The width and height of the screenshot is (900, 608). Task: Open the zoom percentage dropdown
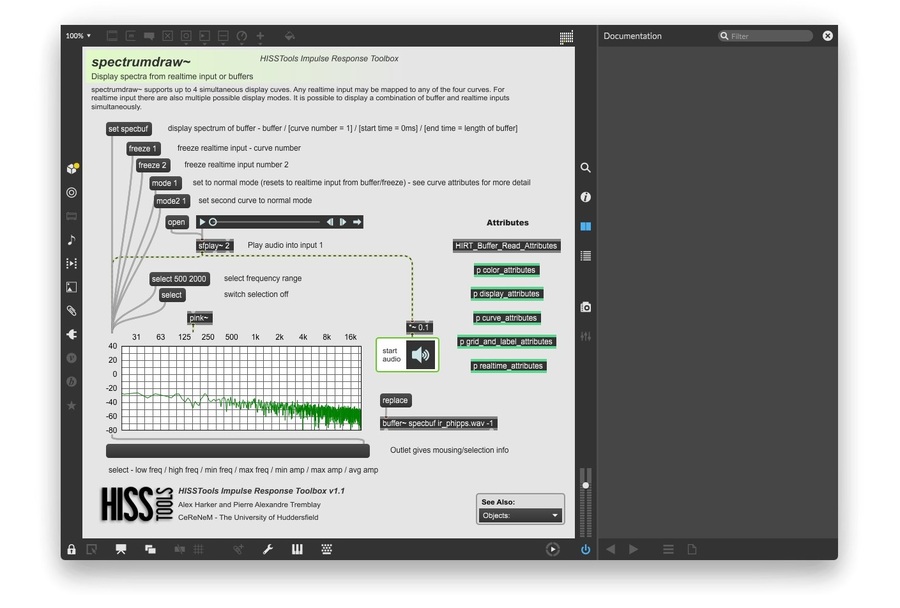point(78,36)
